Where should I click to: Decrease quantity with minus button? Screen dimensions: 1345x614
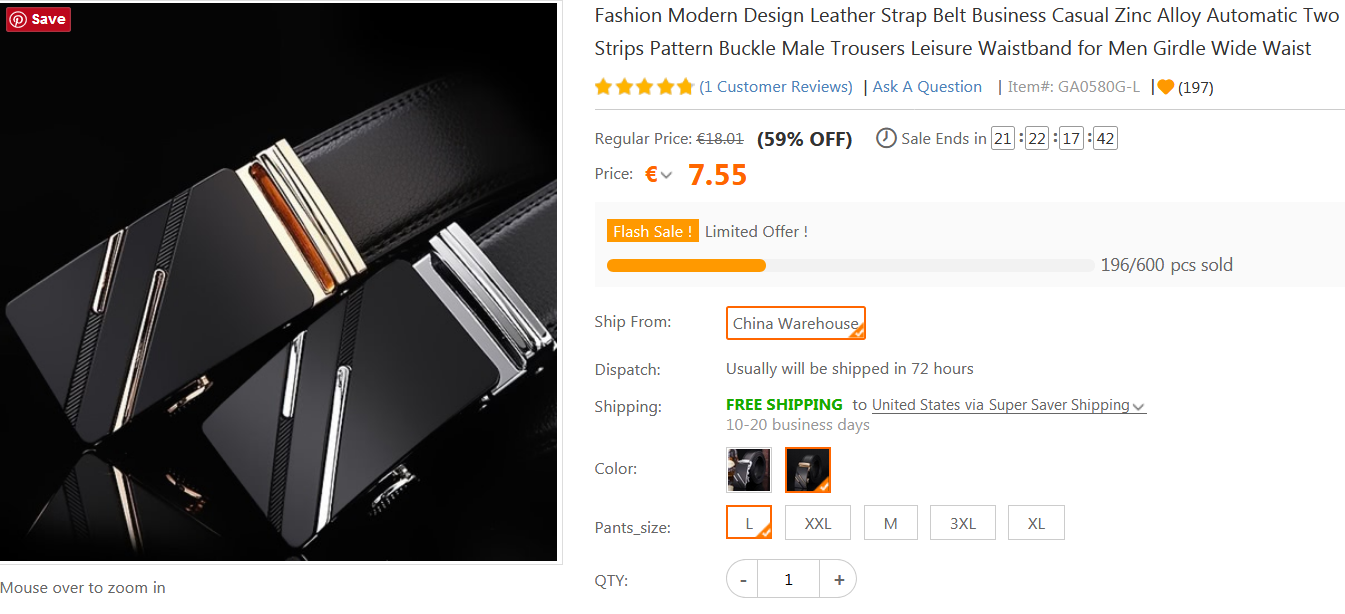pyautogui.click(x=743, y=579)
